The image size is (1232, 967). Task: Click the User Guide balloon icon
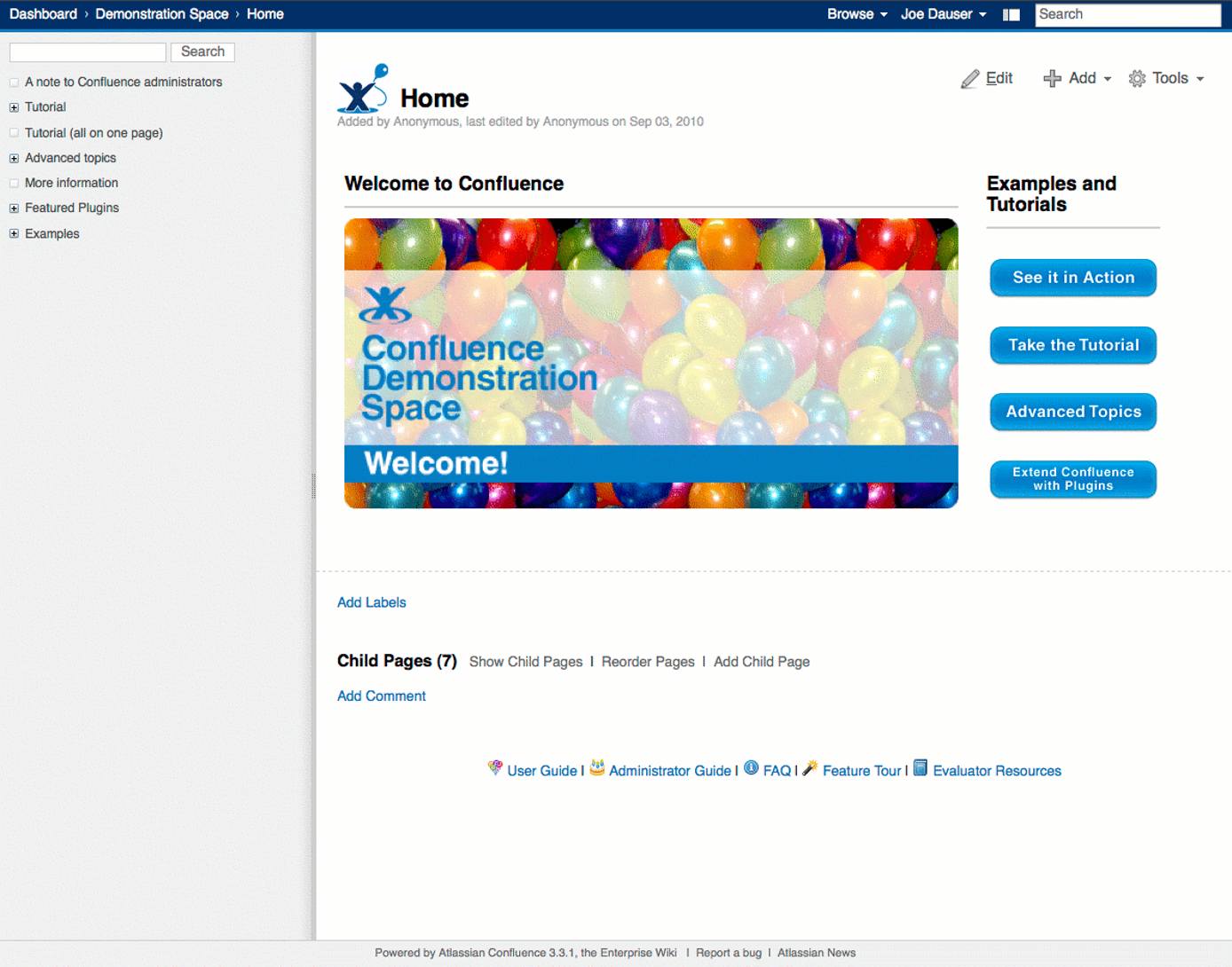pos(495,768)
